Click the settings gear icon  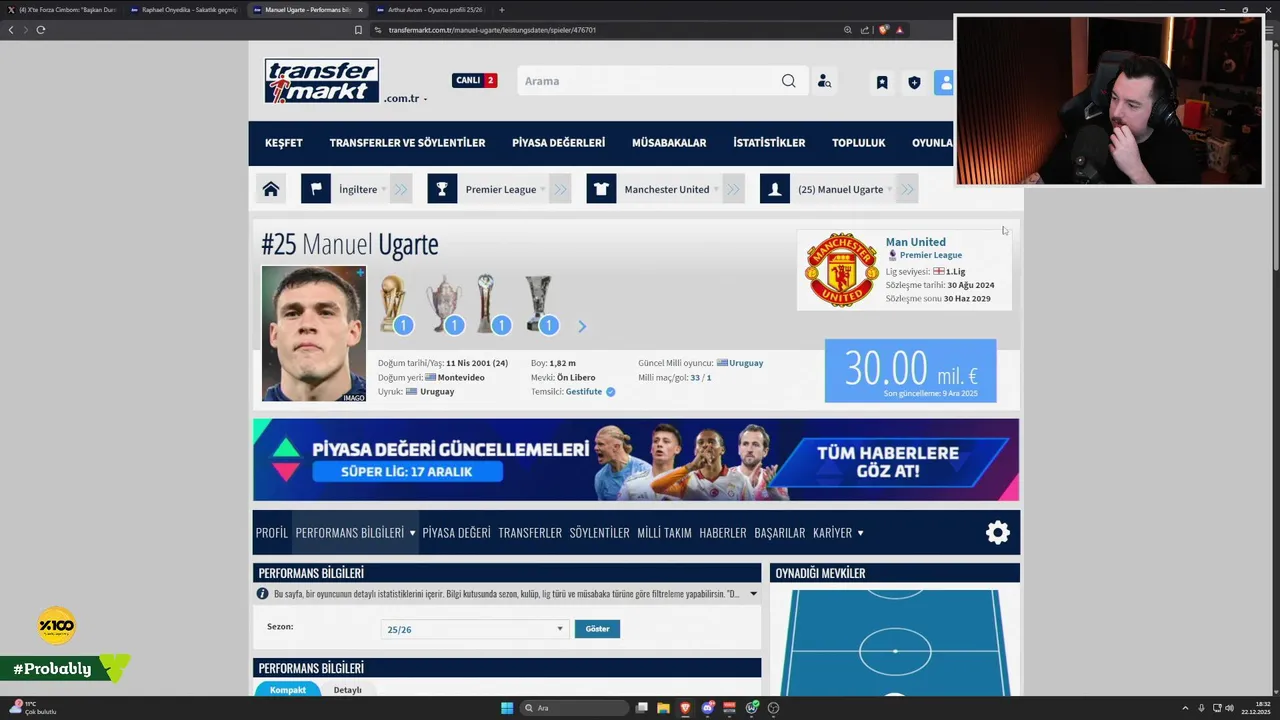click(x=998, y=533)
